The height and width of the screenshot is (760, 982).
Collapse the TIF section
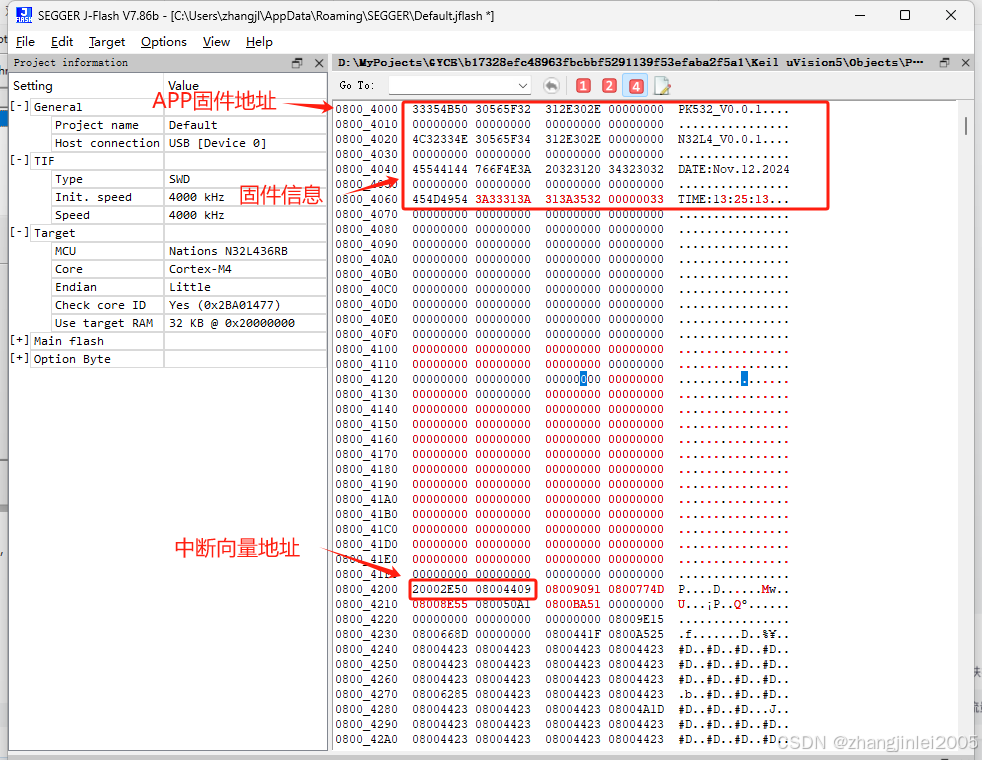19,160
